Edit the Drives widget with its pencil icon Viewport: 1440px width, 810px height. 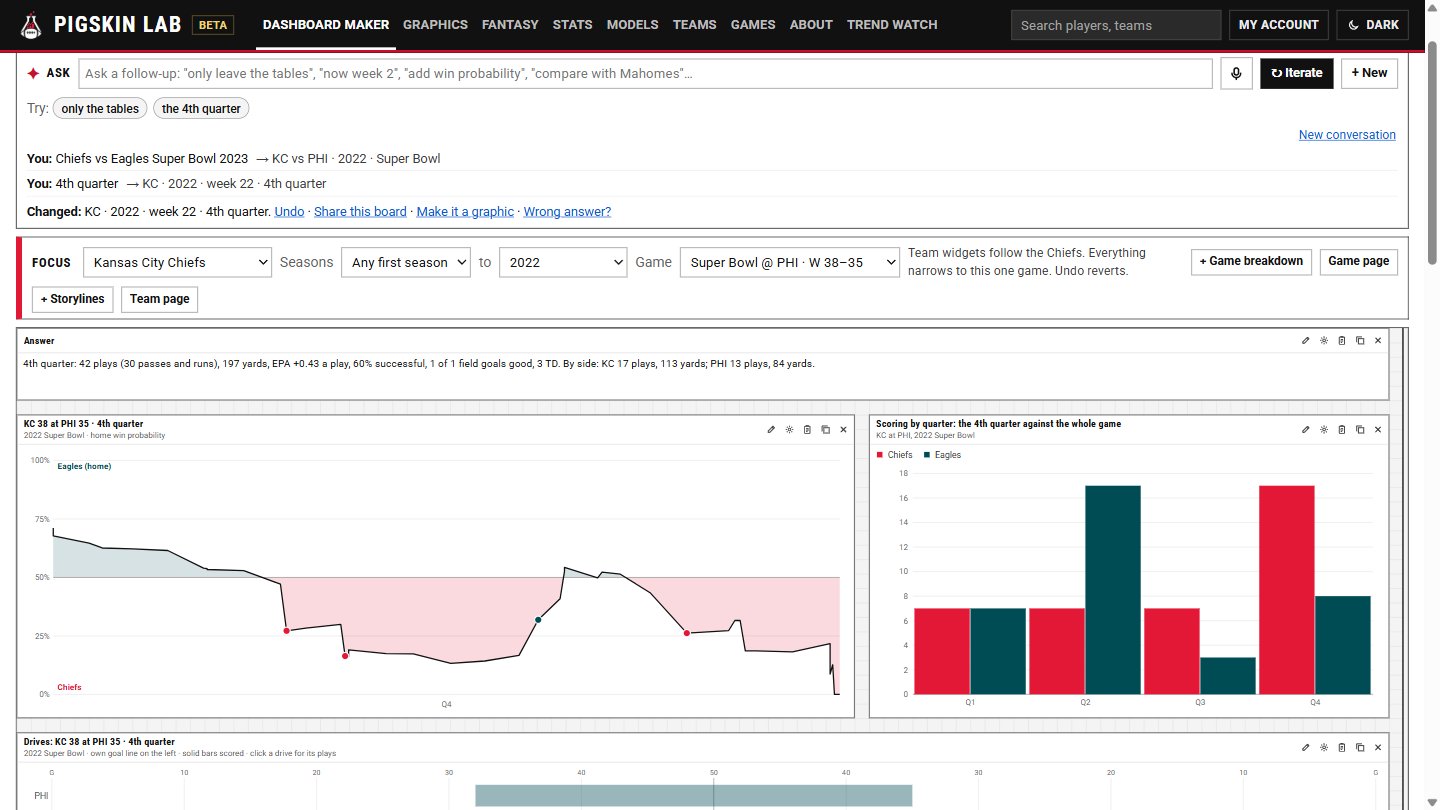[1306, 747]
